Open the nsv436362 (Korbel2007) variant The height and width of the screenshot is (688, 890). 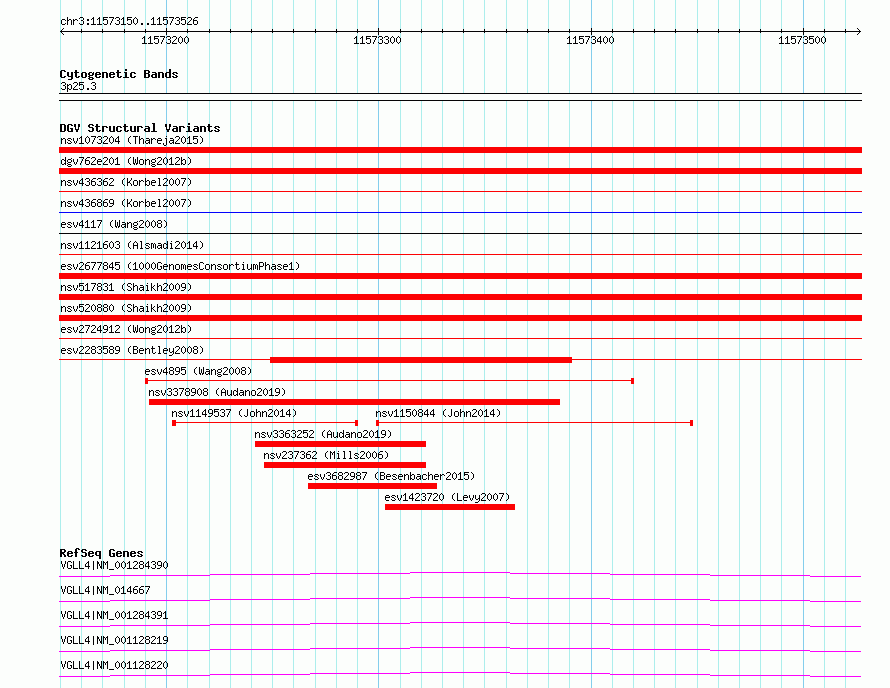coord(126,182)
